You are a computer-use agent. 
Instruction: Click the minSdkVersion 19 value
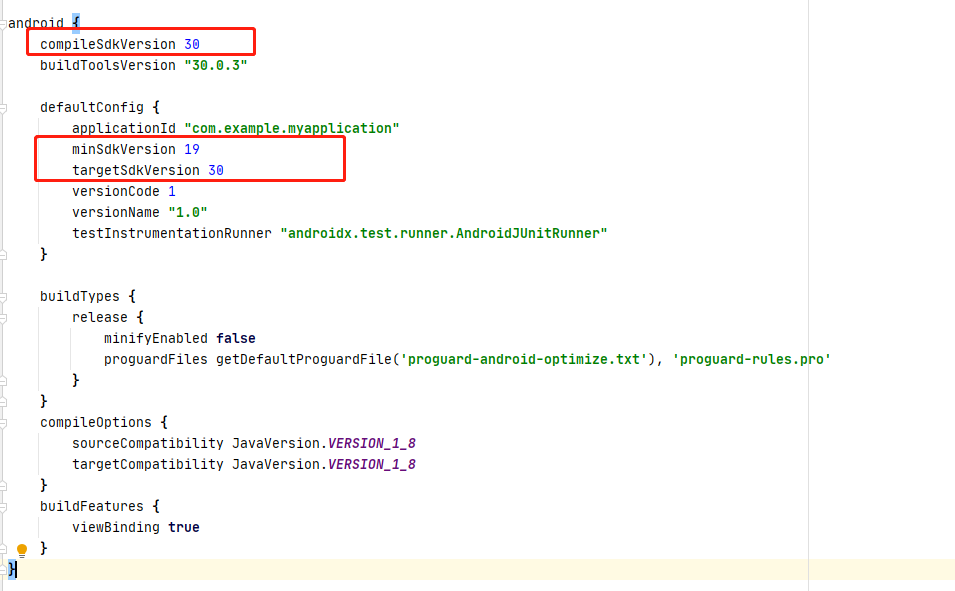(191, 149)
